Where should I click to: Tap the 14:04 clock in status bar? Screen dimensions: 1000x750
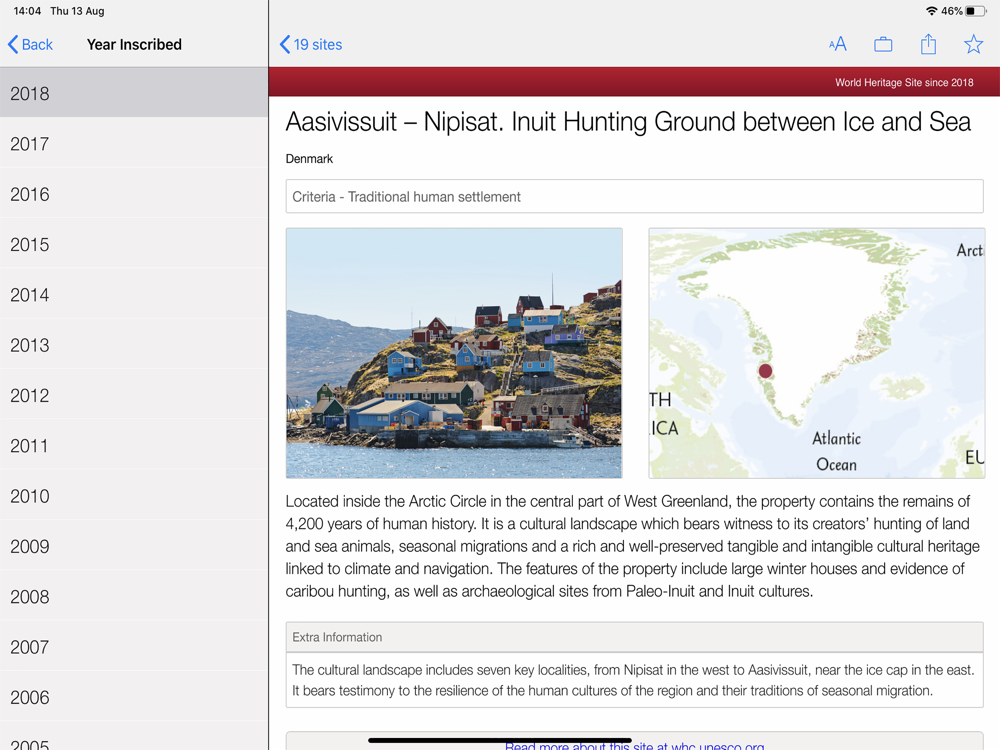(x=27, y=11)
